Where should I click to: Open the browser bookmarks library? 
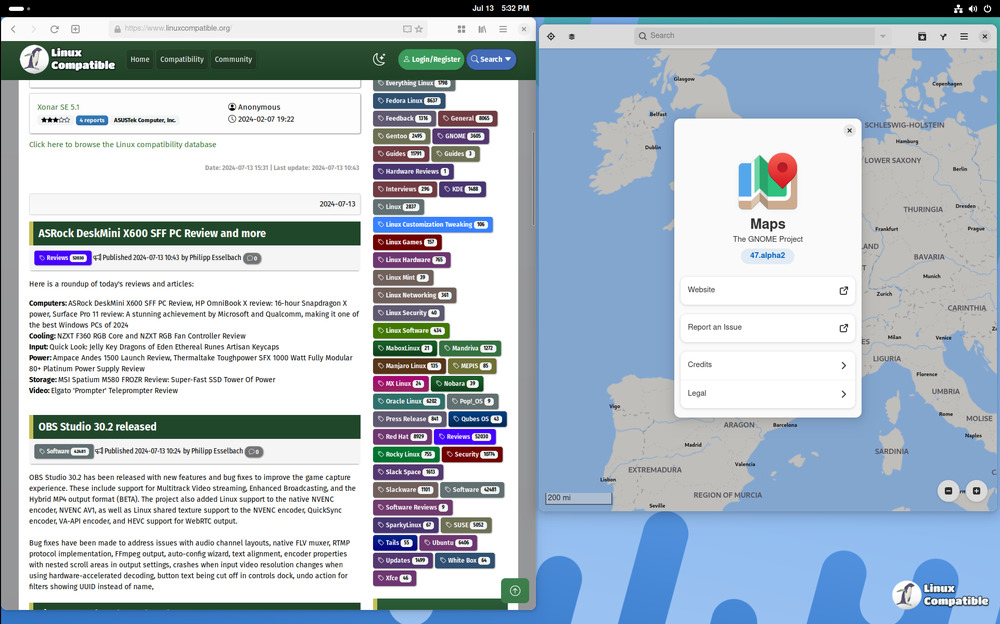(482, 29)
